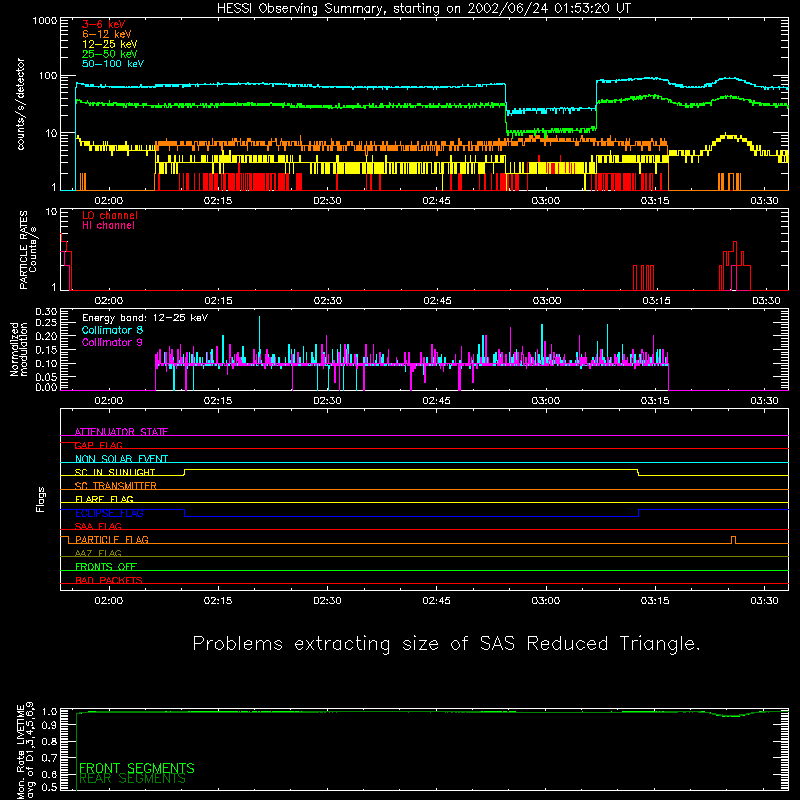
Task: Click the GAP FLAG label
Action: coord(98,445)
